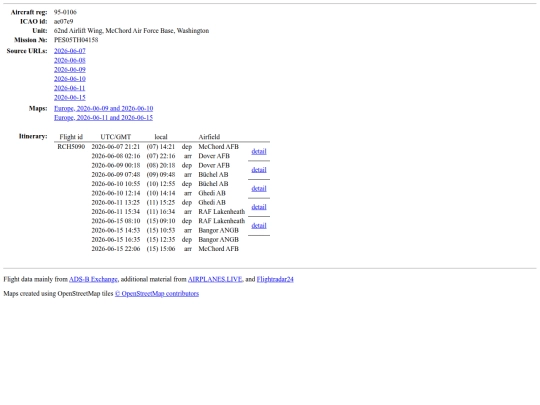Click UTC time 2026-06-11 13:25
The image size is (540, 405).
click(x=116, y=202)
